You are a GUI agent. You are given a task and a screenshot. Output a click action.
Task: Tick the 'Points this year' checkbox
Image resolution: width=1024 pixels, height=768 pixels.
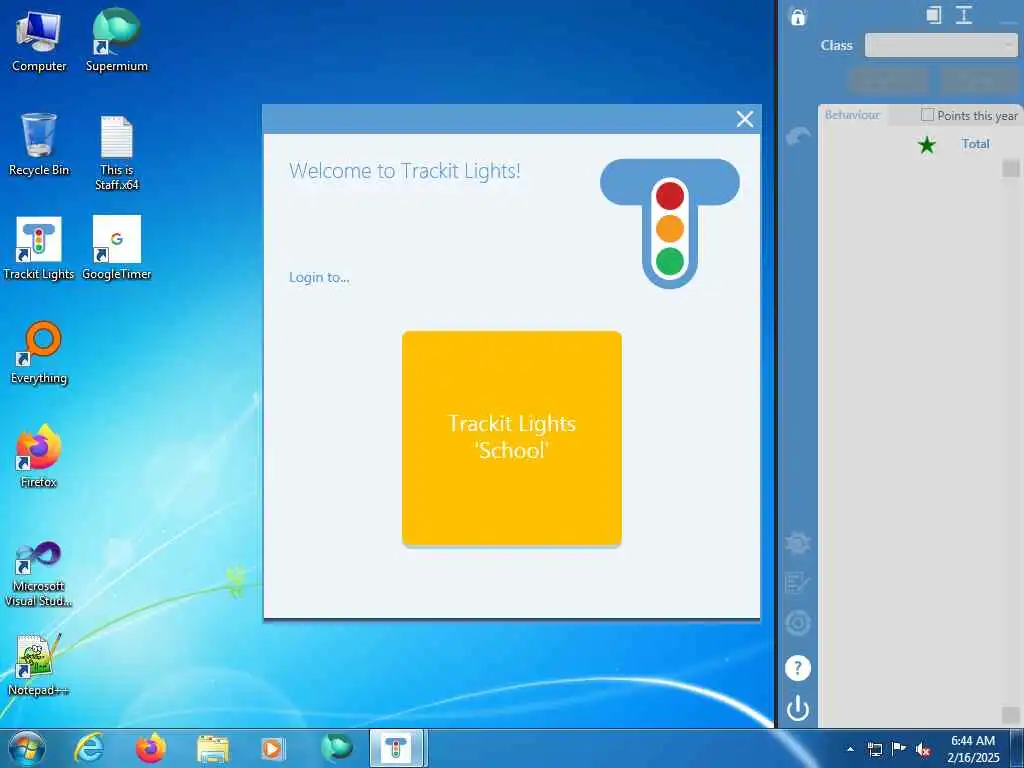coord(927,115)
